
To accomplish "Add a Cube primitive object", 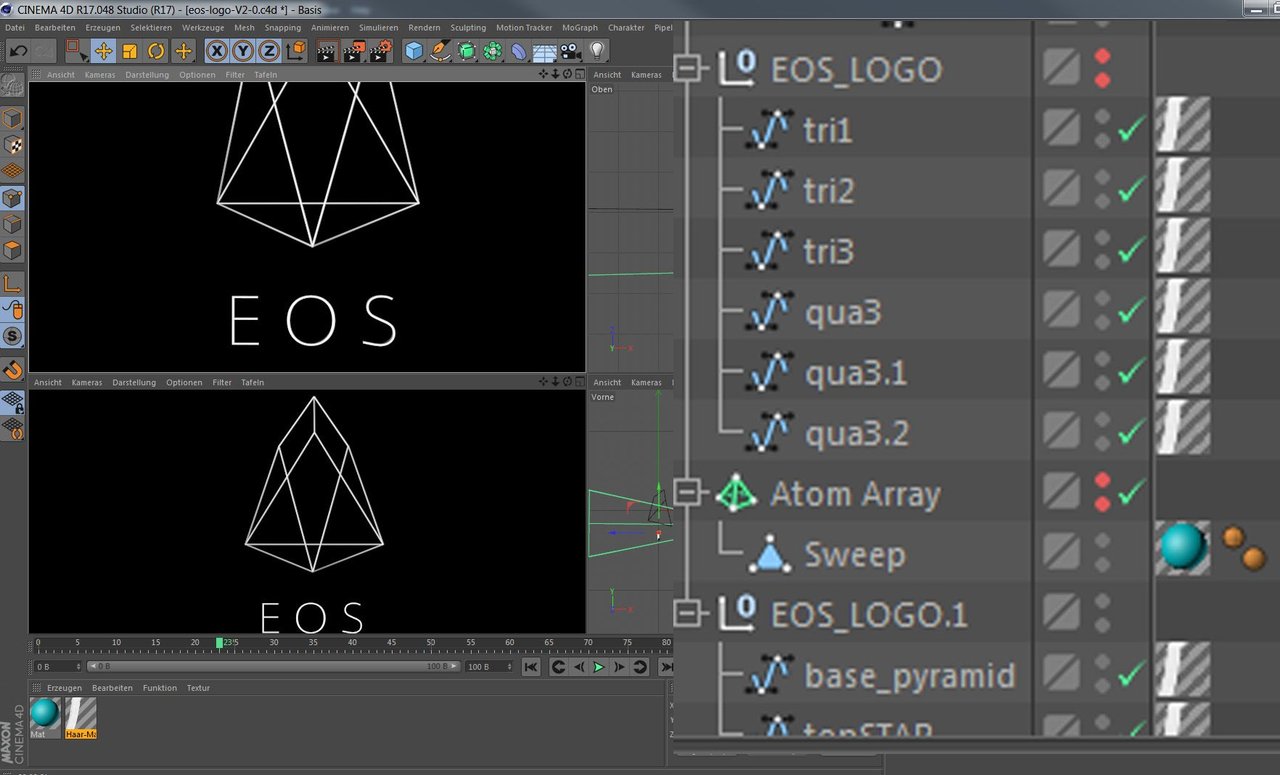I will coord(414,50).
